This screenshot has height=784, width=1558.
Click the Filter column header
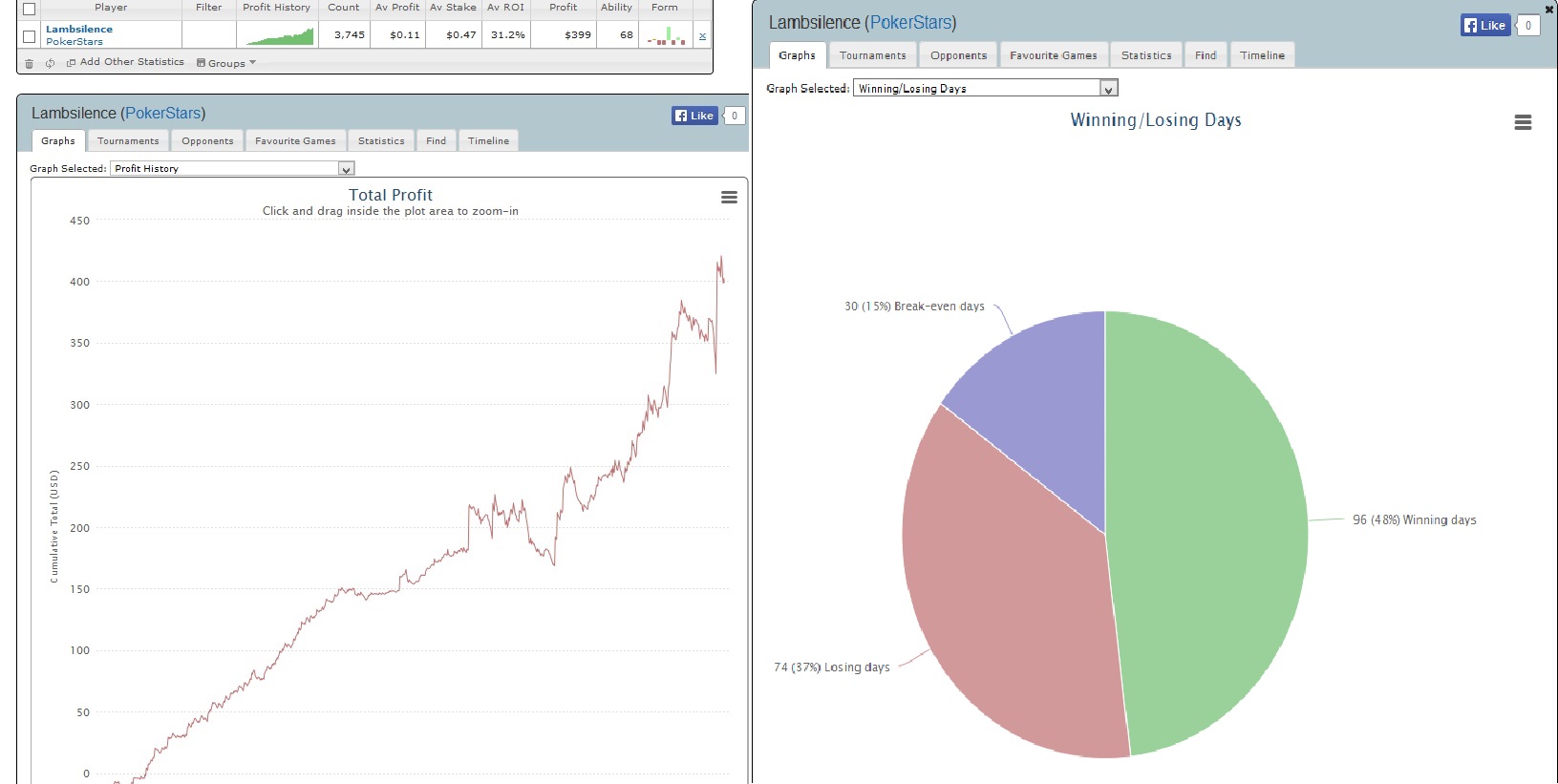208,8
